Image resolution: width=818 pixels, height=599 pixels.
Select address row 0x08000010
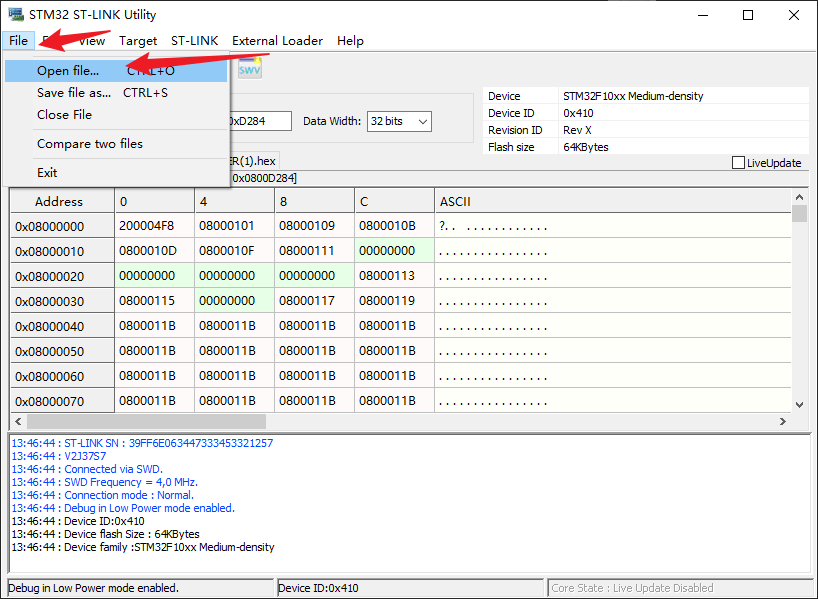[x=62, y=251]
